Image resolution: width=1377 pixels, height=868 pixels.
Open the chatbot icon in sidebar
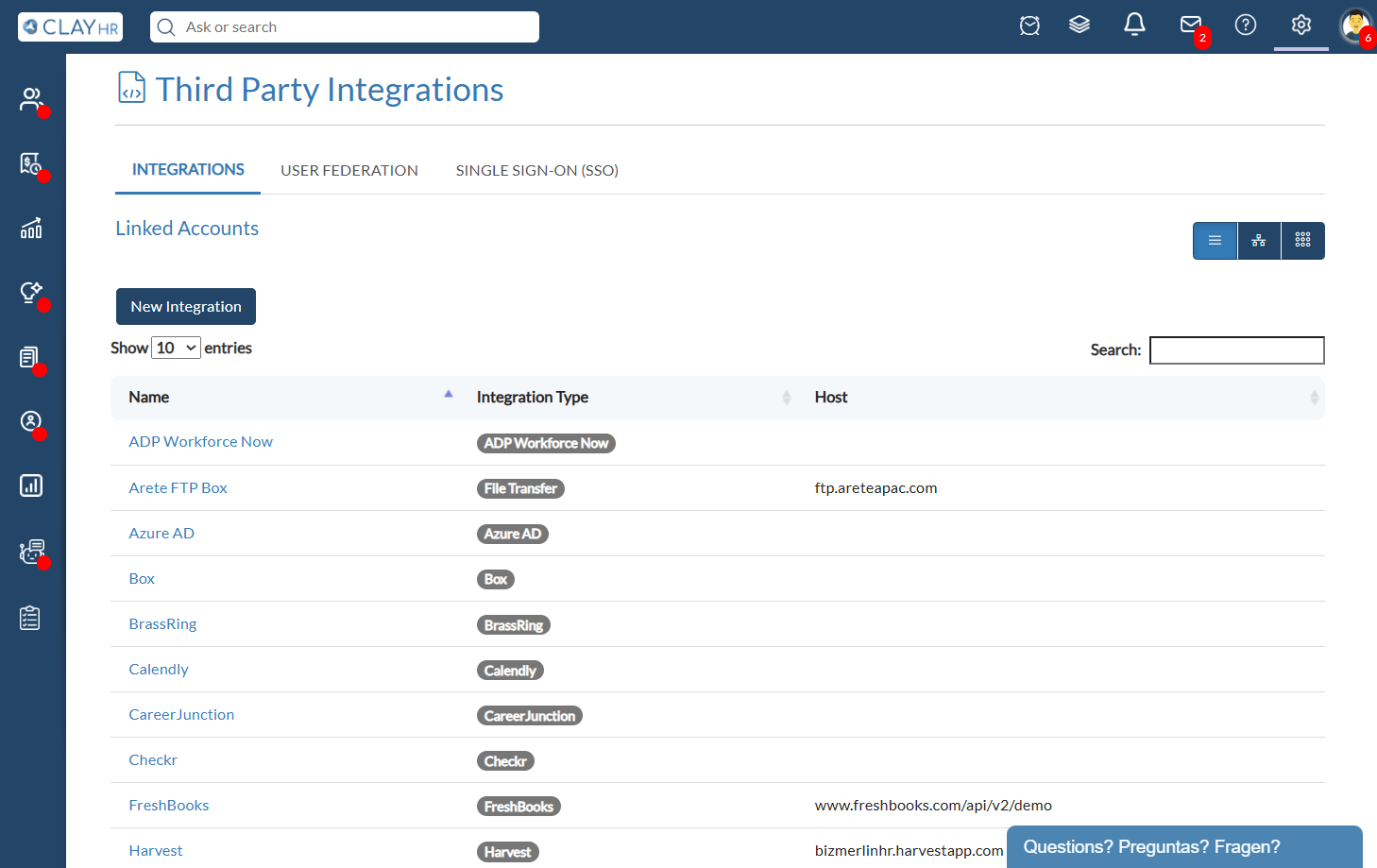coord(31,552)
